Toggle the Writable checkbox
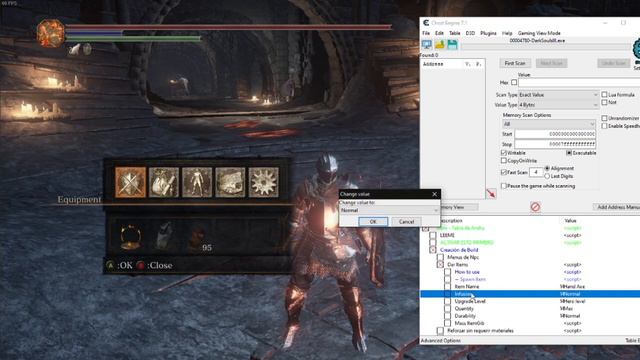This screenshot has width=640, height=360. click(504, 153)
